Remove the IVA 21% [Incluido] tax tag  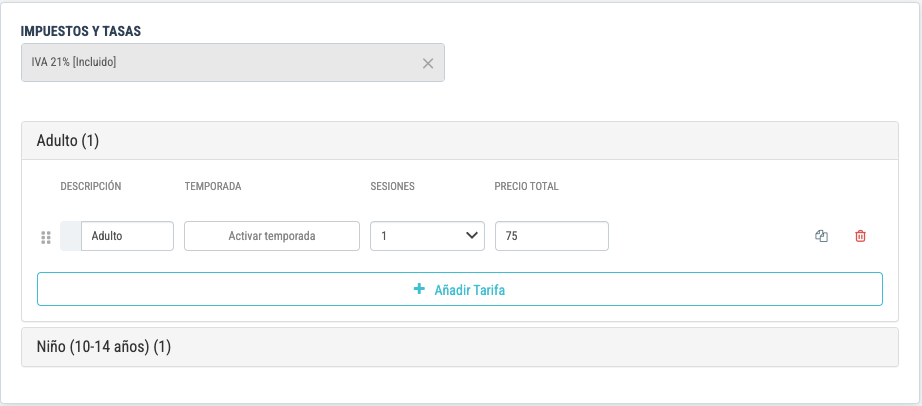[x=427, y=64]
